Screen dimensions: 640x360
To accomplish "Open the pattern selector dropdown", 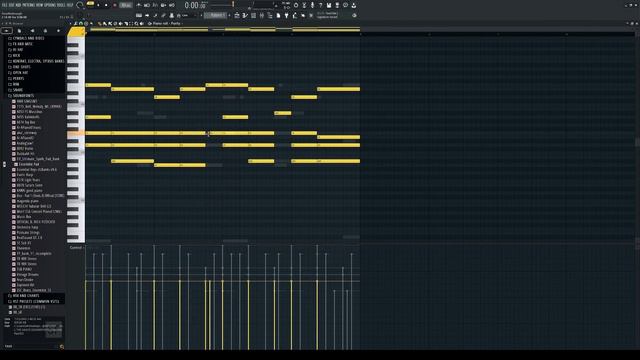I will coord(216,16).
